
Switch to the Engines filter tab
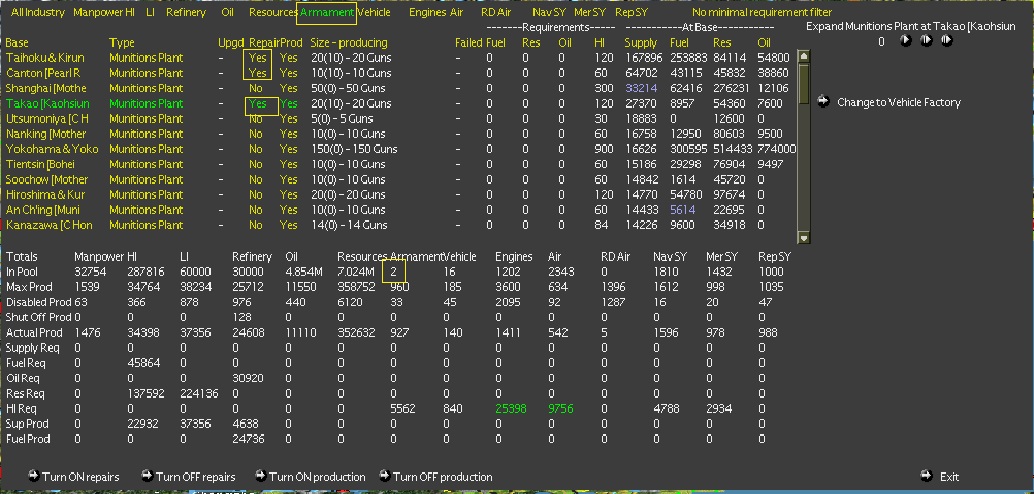coord(427,13)
